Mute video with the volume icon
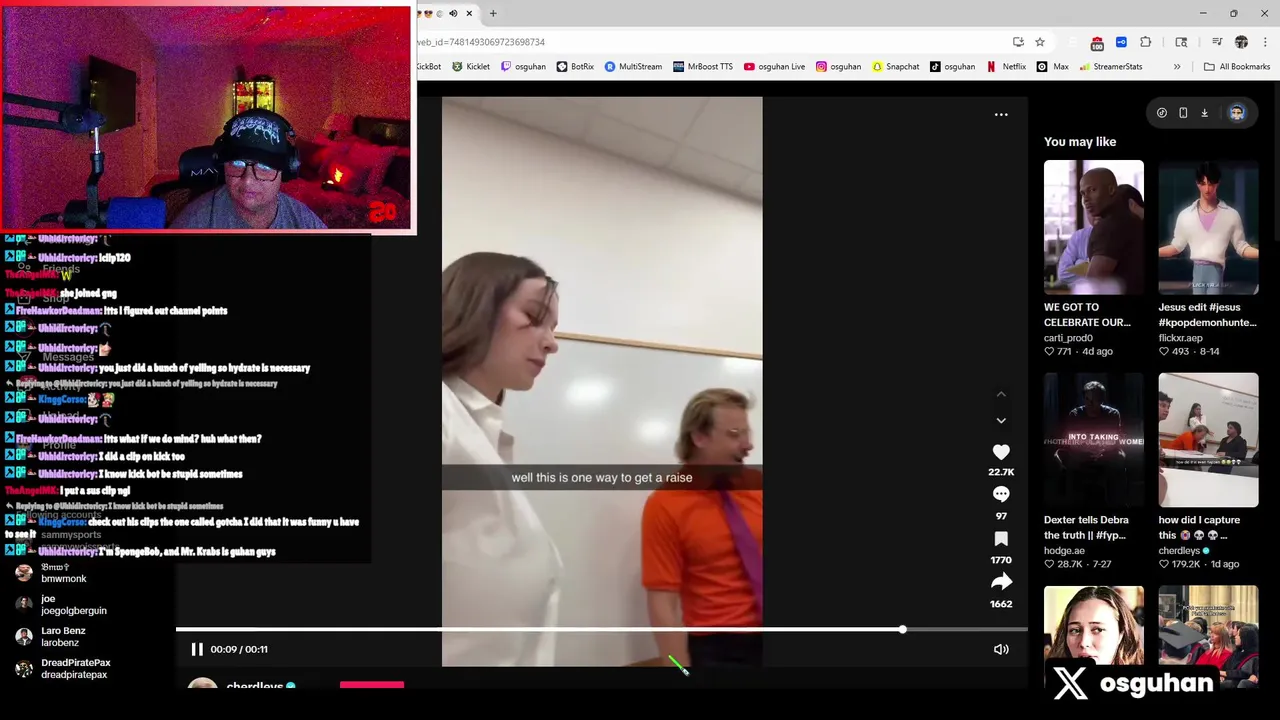 click(1001, 650)
